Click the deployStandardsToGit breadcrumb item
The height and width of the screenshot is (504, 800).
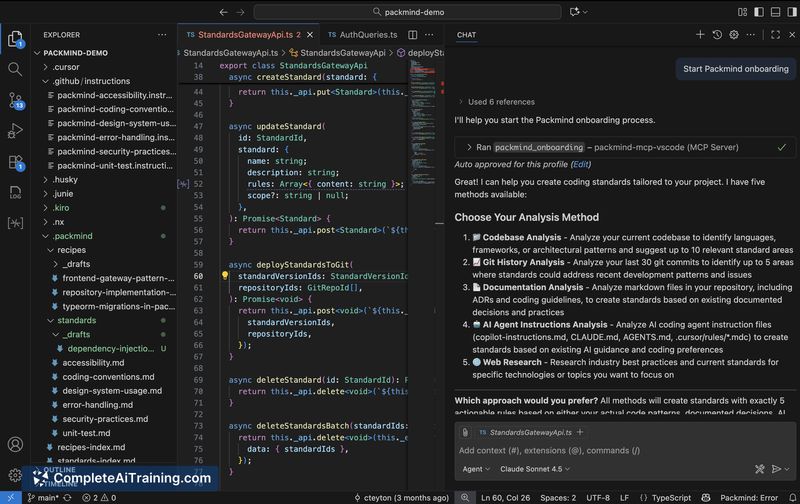[x=421, y=53]
